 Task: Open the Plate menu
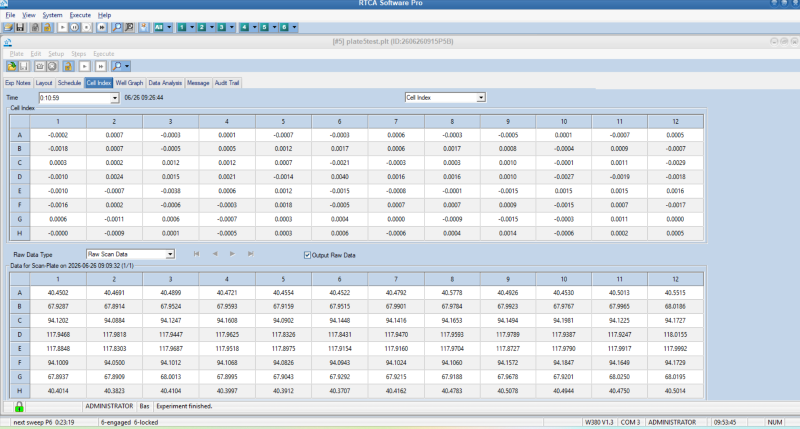[x=16, y=54]
